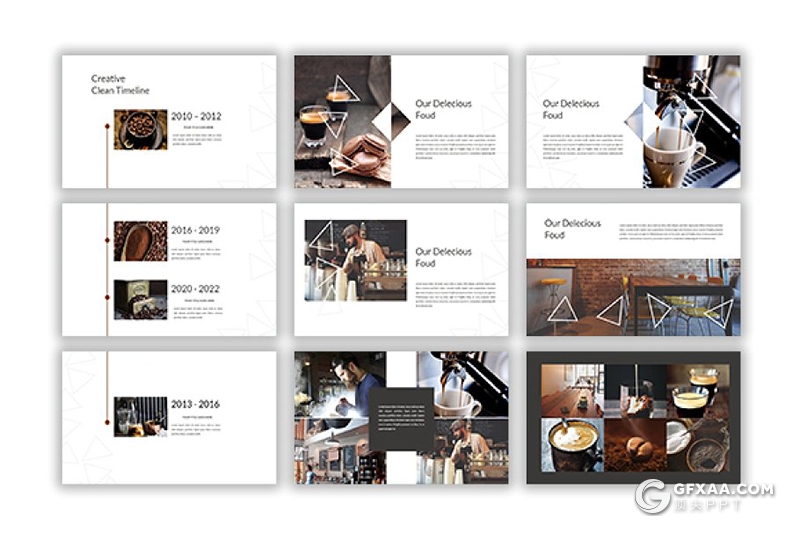The height and width of the screenshot is (534, 800).
Task: Select the 2010 - 2012 timeline dot
Action: (x=108, y=129)
